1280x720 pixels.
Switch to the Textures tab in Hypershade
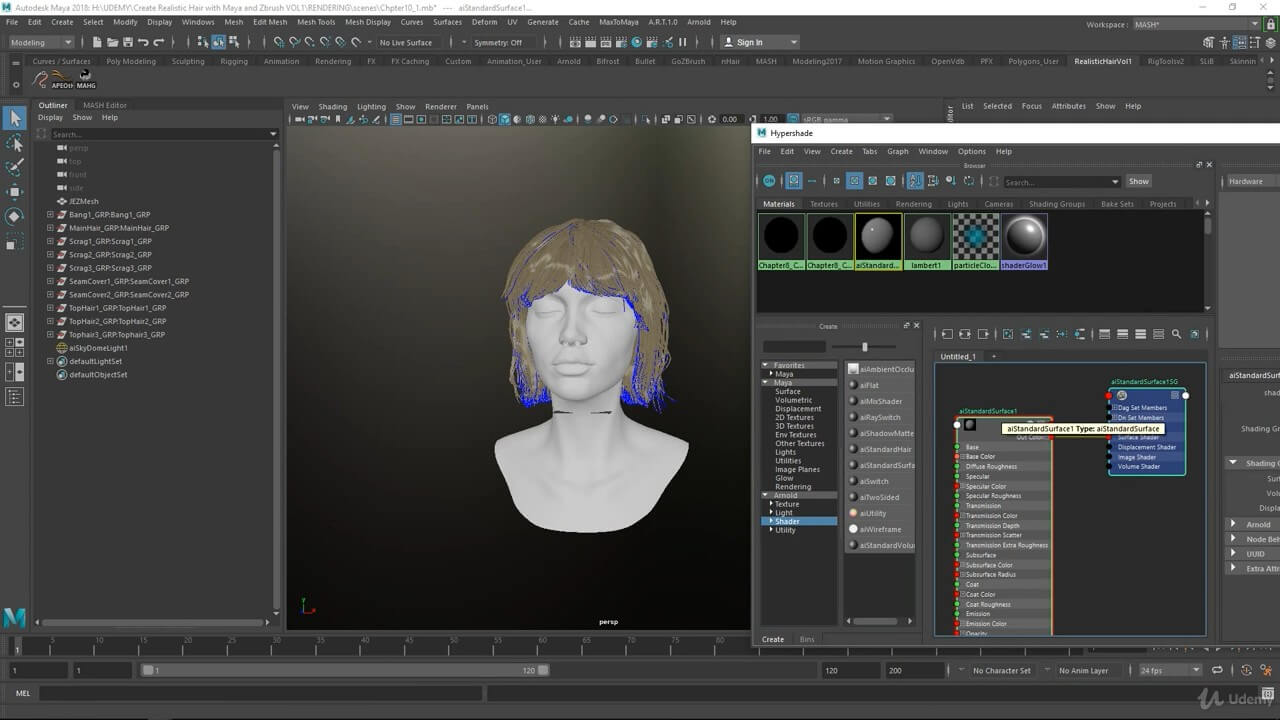(x=824, y=204)
